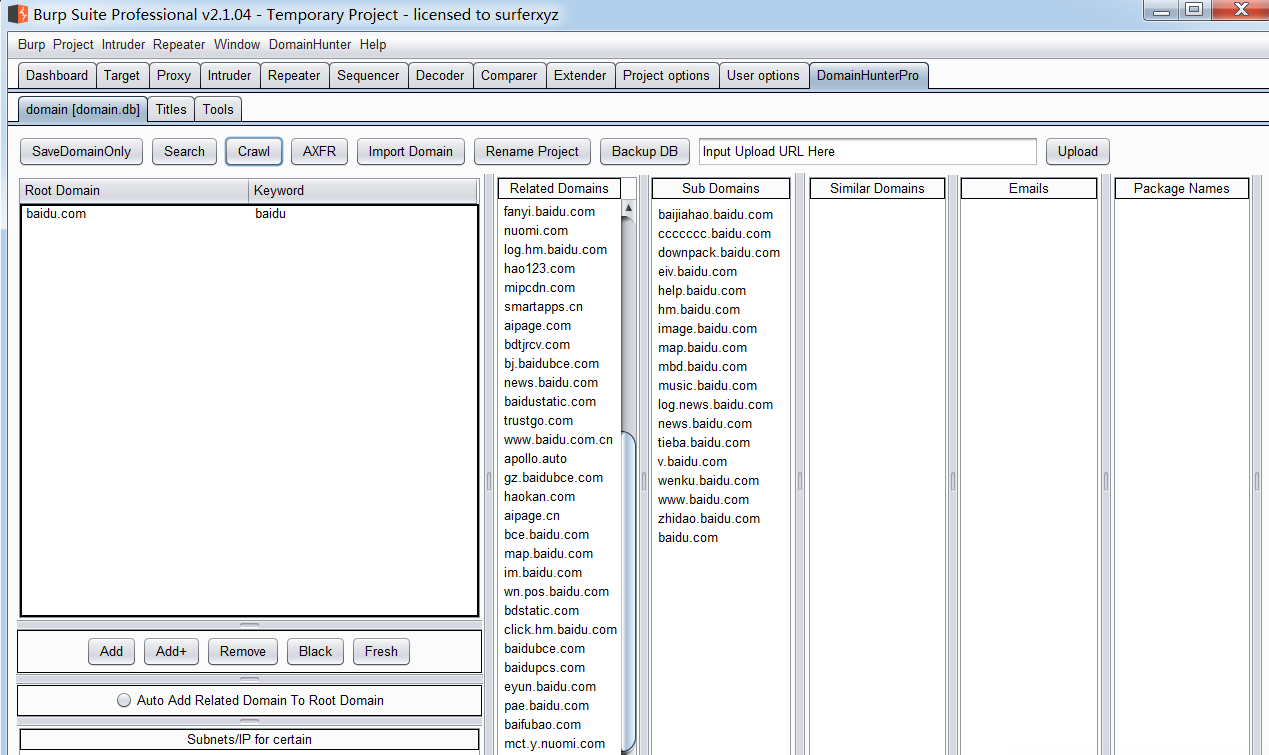Image resolution: width=1269 pixels, height=755 pixels.
Task: Click the Add button
Action: pyautogui.click(x=112, y=651)
